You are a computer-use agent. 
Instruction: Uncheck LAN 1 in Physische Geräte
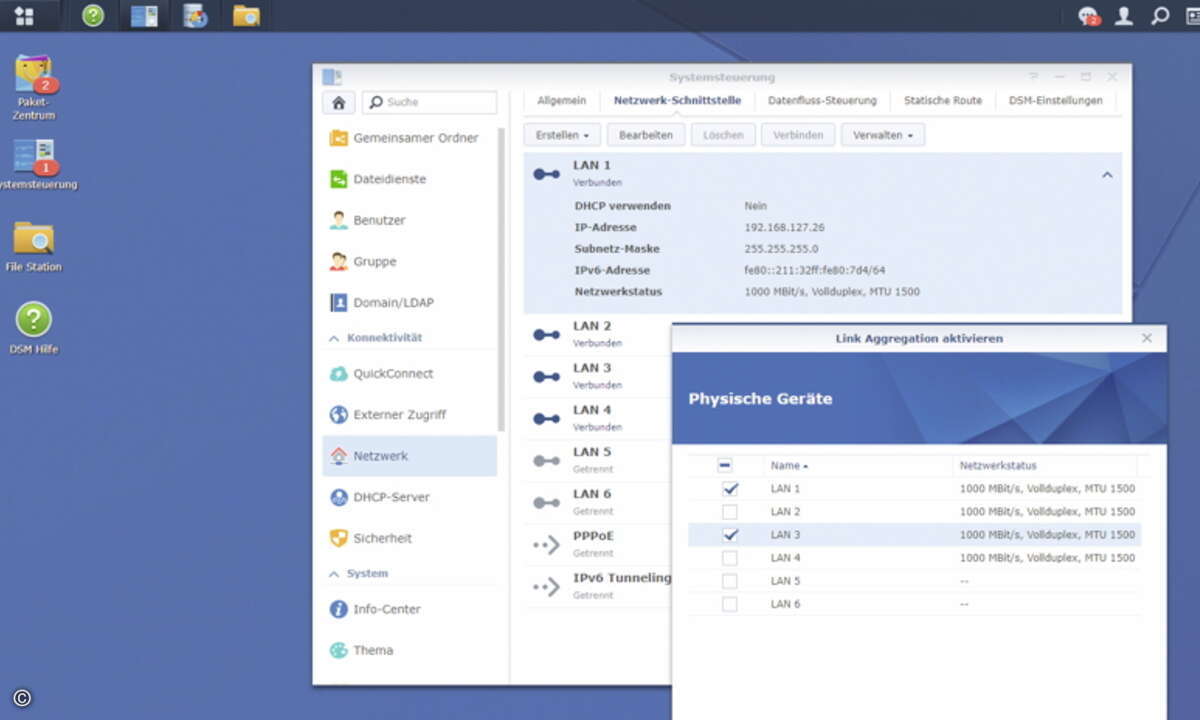tap(730, 489)
